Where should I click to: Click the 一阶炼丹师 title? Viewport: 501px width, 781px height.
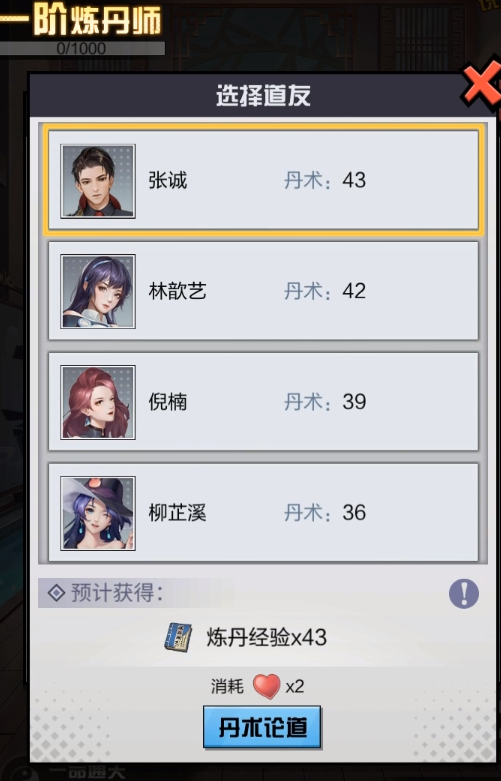pyautogui.click(x=81, y=21)
